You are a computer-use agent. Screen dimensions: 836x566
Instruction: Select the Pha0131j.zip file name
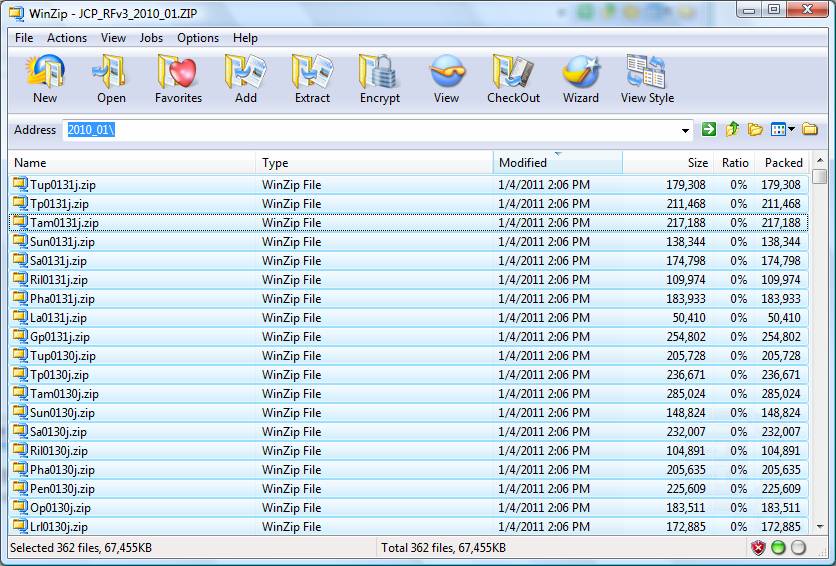tap(62, 298)
